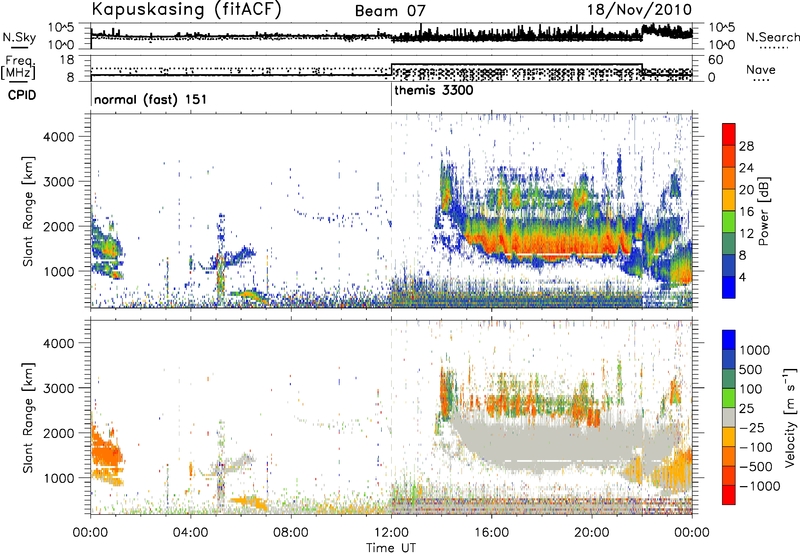800x554 pixels.
Task: Click the 'themis 3300' mode label
Action: [434, 90]
